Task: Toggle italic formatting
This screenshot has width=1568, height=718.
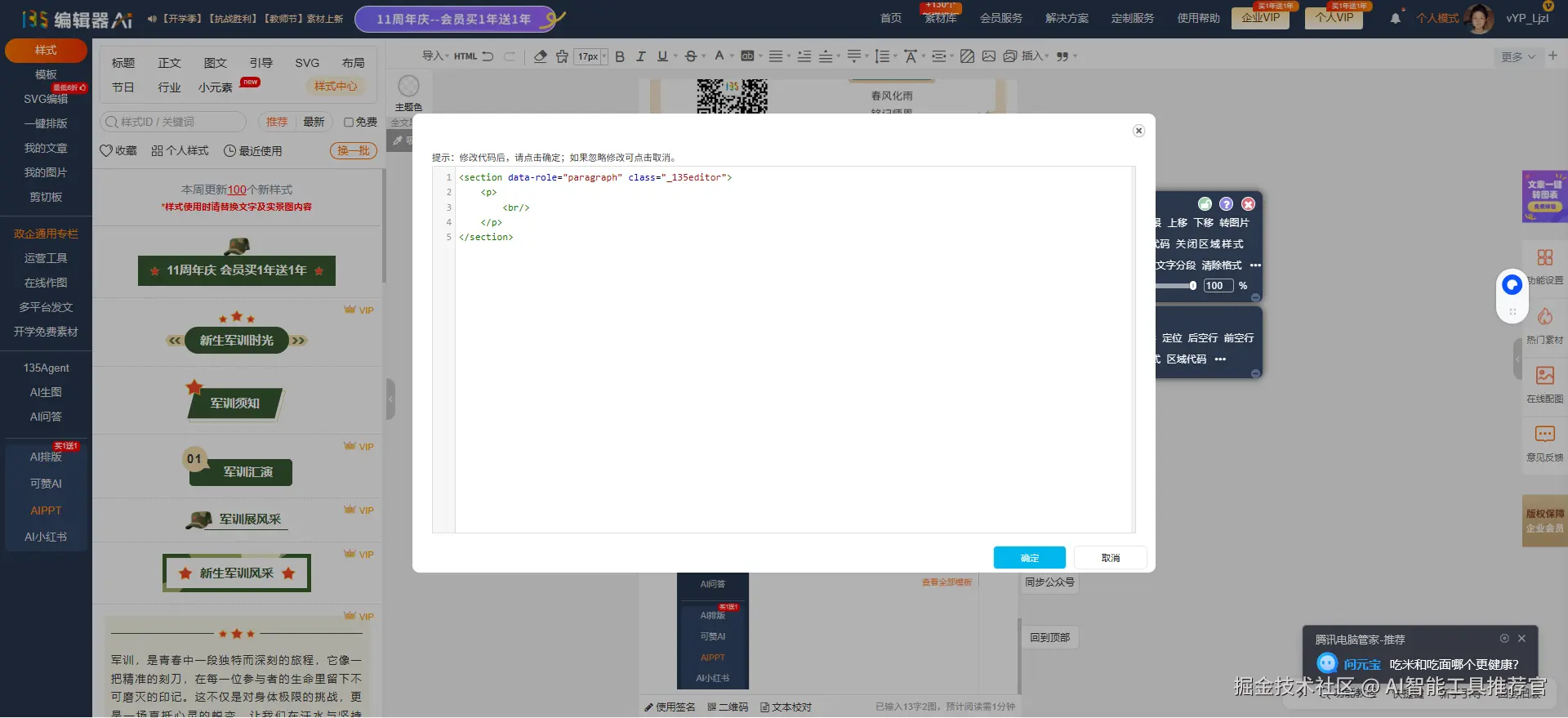Action: tap(641, 56)
